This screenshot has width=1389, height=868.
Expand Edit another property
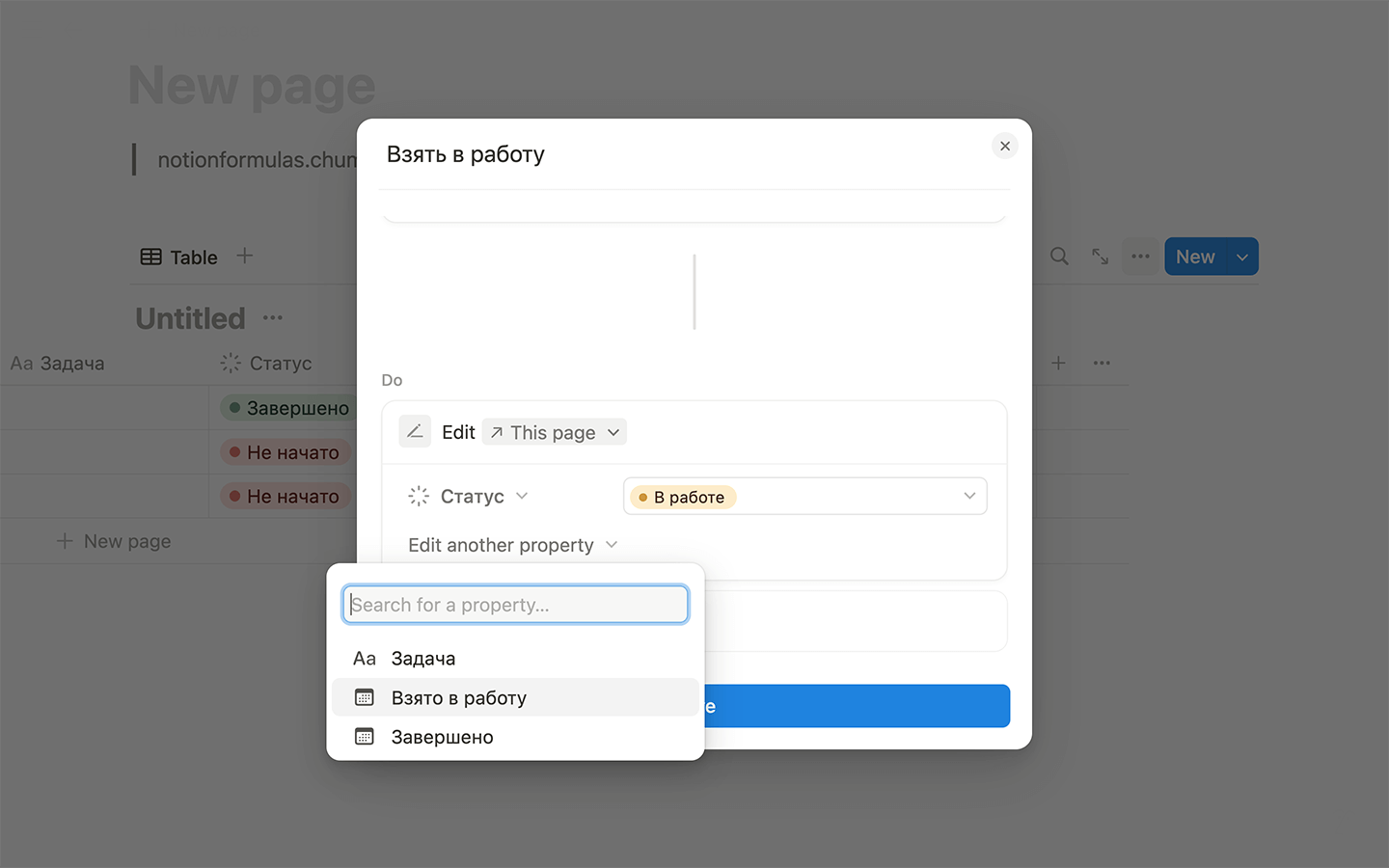[512, 545]
